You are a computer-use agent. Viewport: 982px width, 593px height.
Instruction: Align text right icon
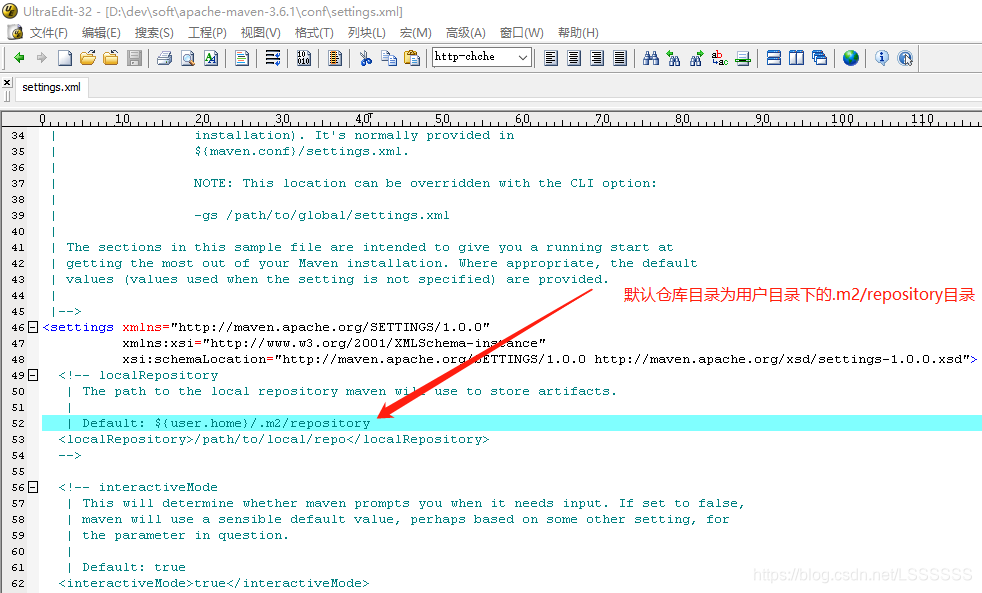[x=597, y=58]
